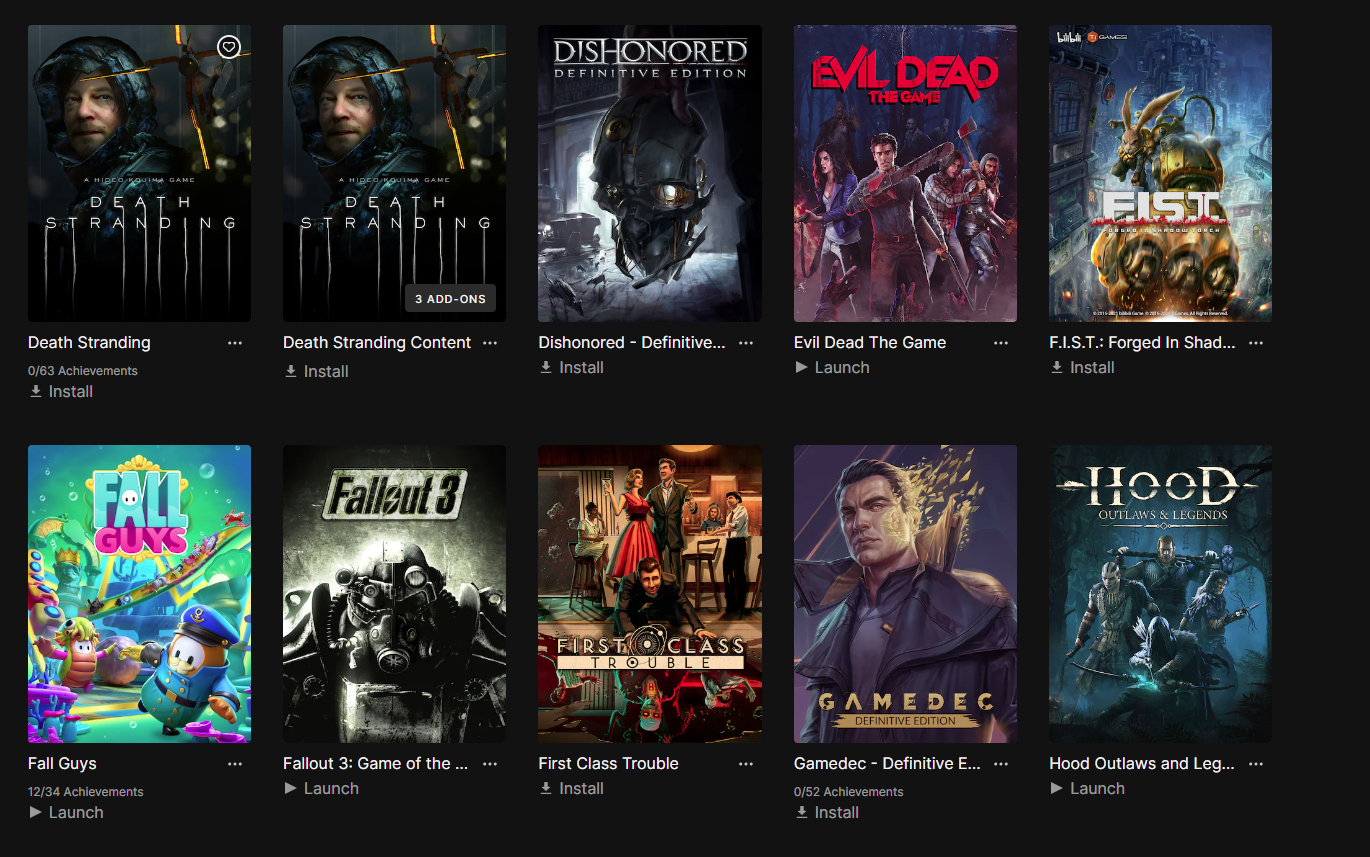This screenshot has height=857, width=1370.
Task: Open the First Class Trouble cover art
Action: tap(650, 594)
